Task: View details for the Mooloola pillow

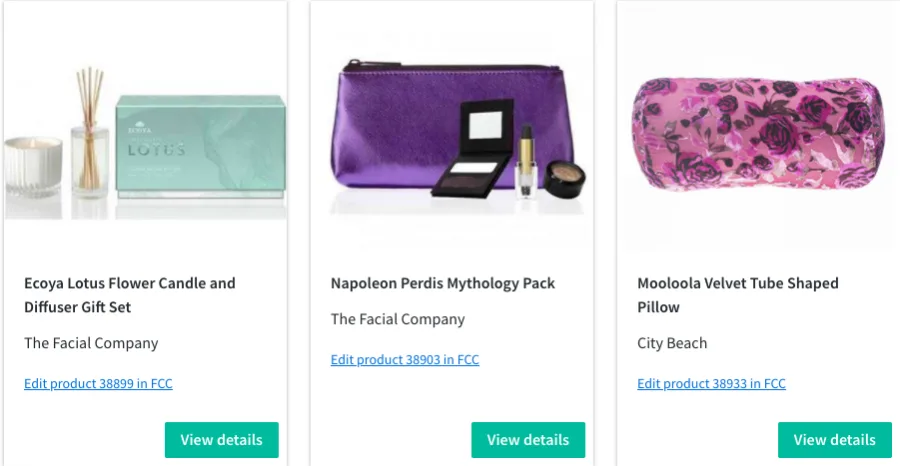Action: pos(834,440)
